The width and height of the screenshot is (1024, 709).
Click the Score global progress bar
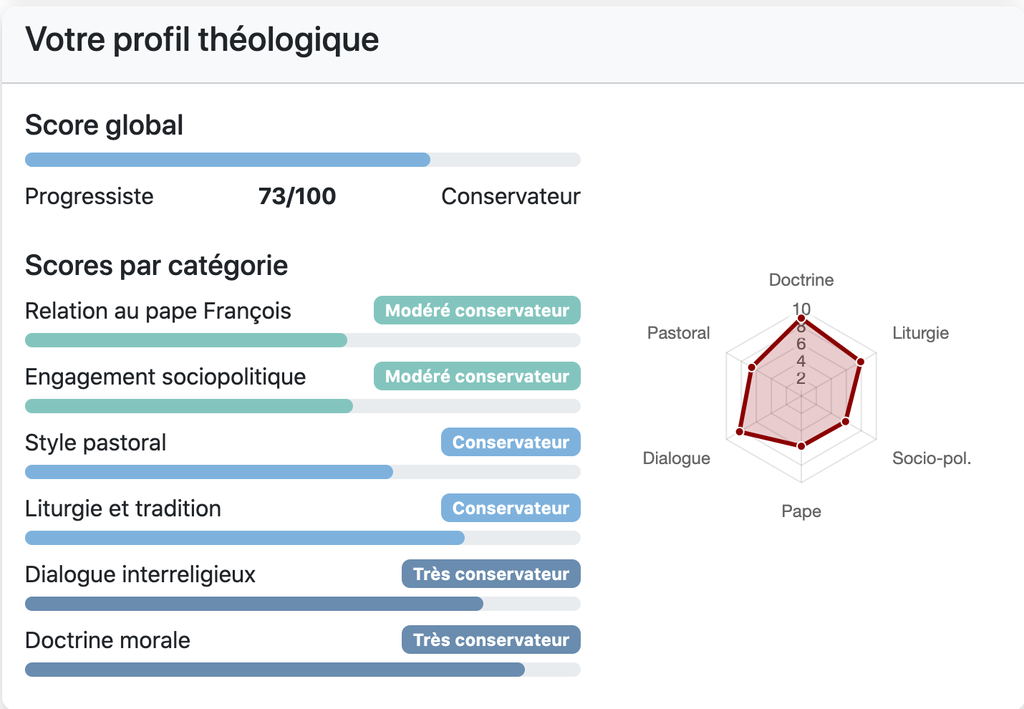(302, 160)
